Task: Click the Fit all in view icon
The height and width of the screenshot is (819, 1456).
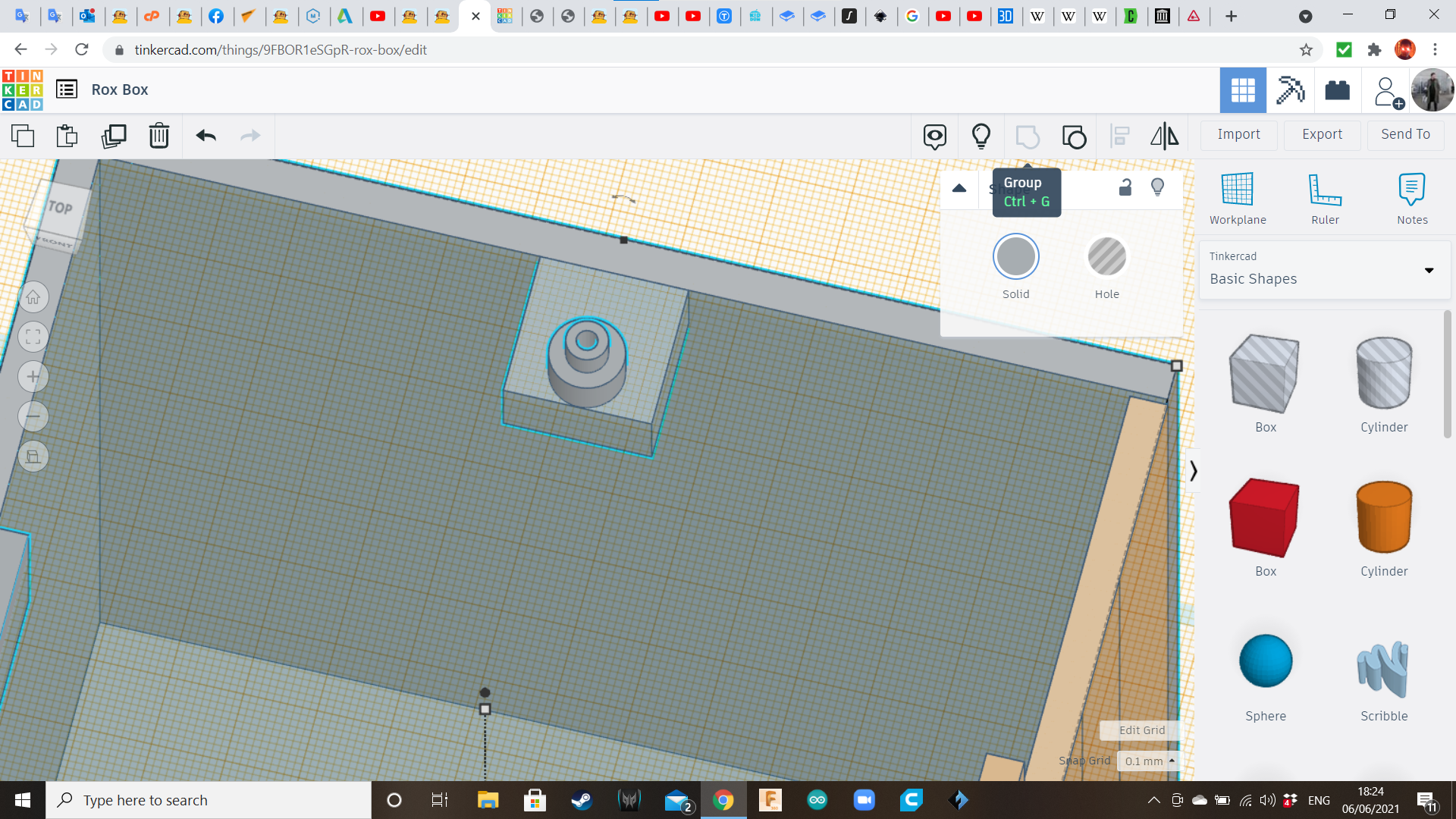Action: tap(33, 337)
